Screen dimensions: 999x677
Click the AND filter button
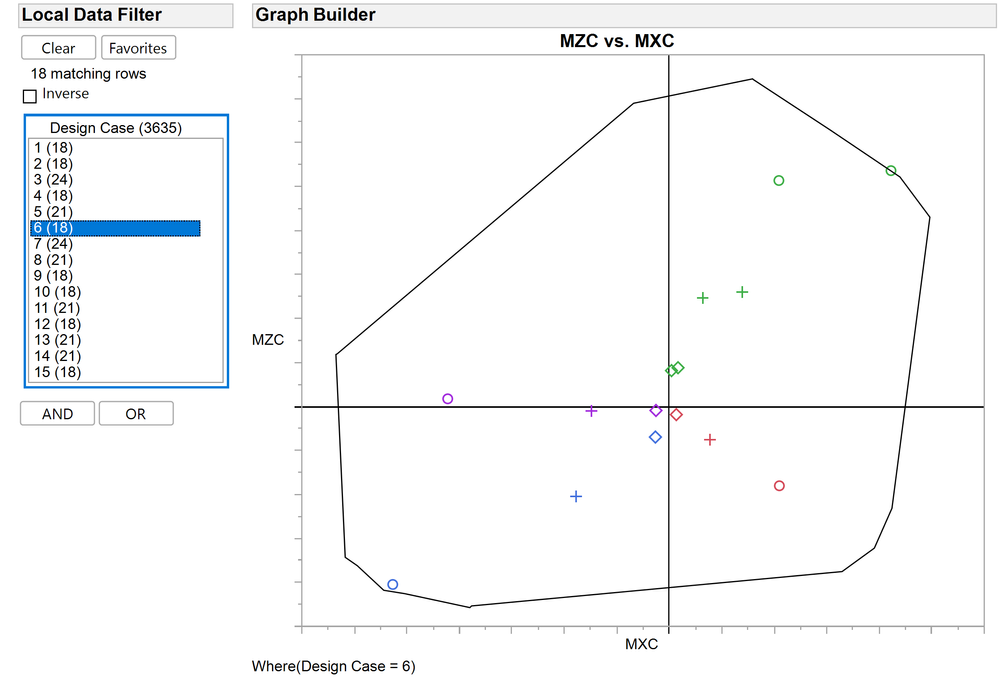(x=57, y=413)
